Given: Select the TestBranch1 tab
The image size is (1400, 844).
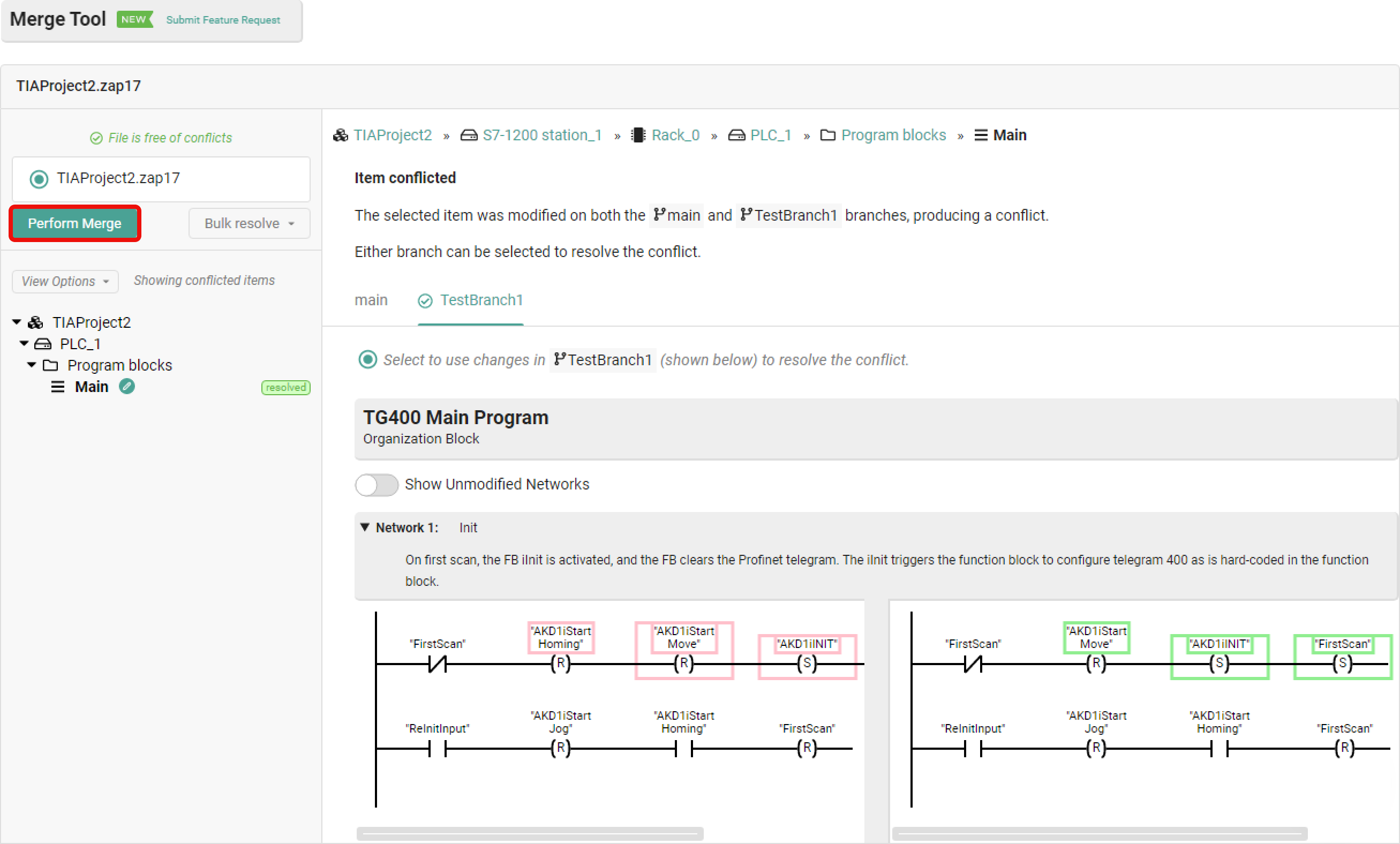Looking at the screenshot, I should 481,300.
